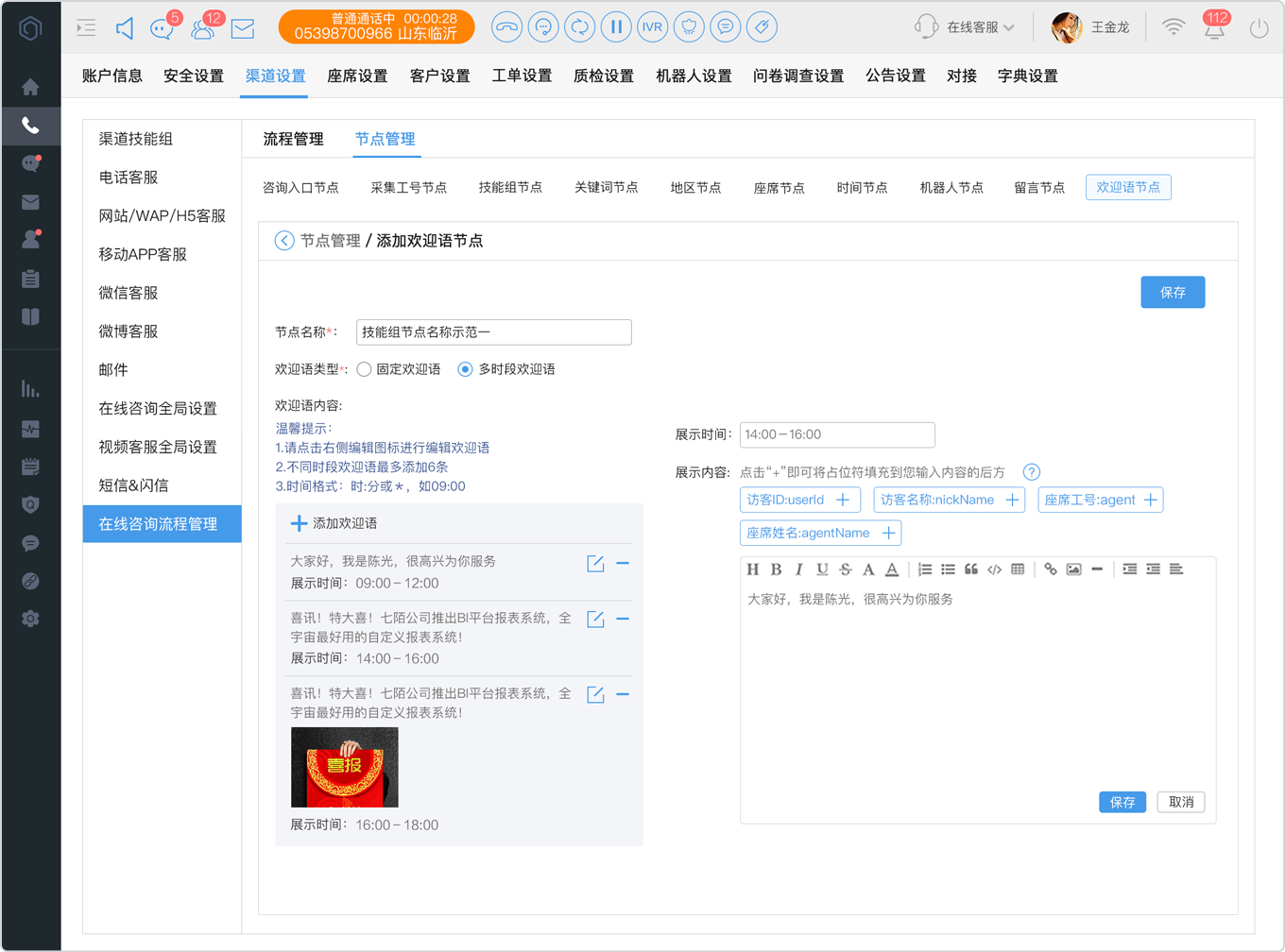Remove the 14:00–16:00 greeting with the minus icon
1285x952 pixels.
(623, 619)
